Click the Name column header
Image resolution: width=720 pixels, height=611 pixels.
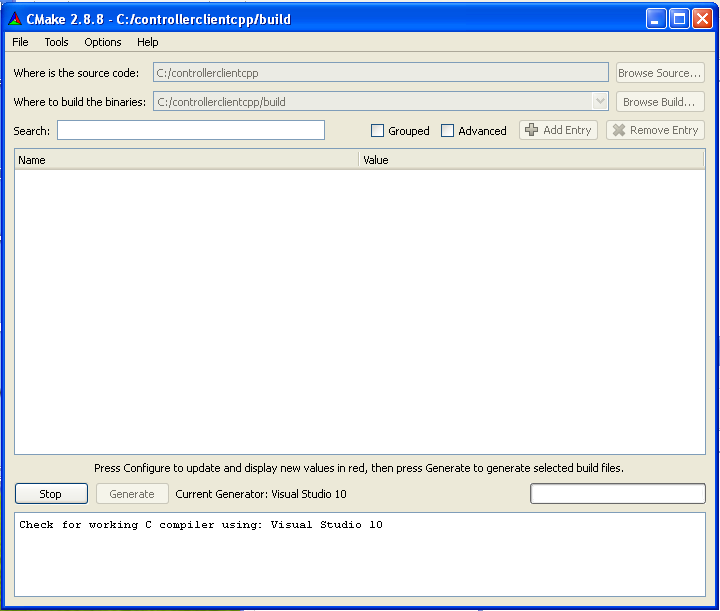tap(186, 160)
